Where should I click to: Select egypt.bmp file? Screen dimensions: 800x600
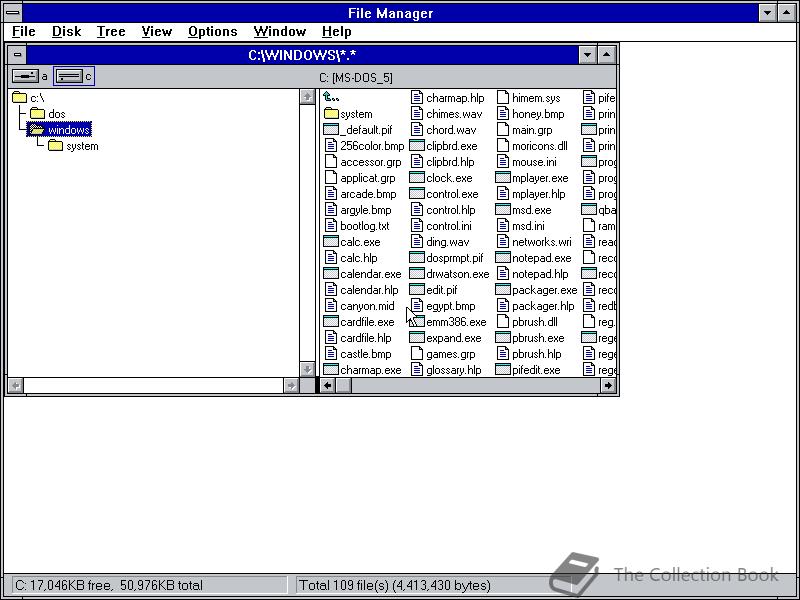point(443,306)
